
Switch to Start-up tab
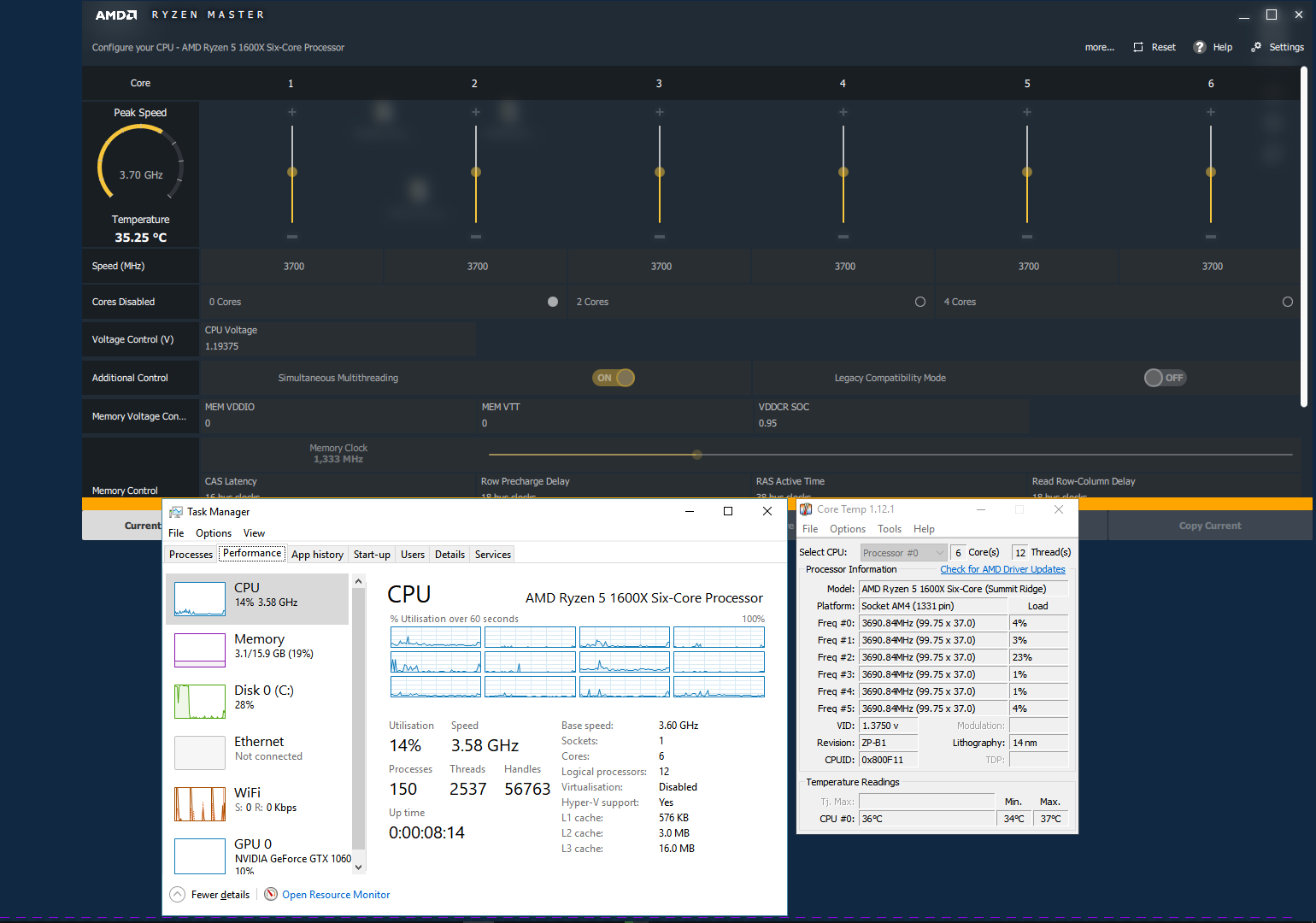pyautogui.click(x=372, y=555)
